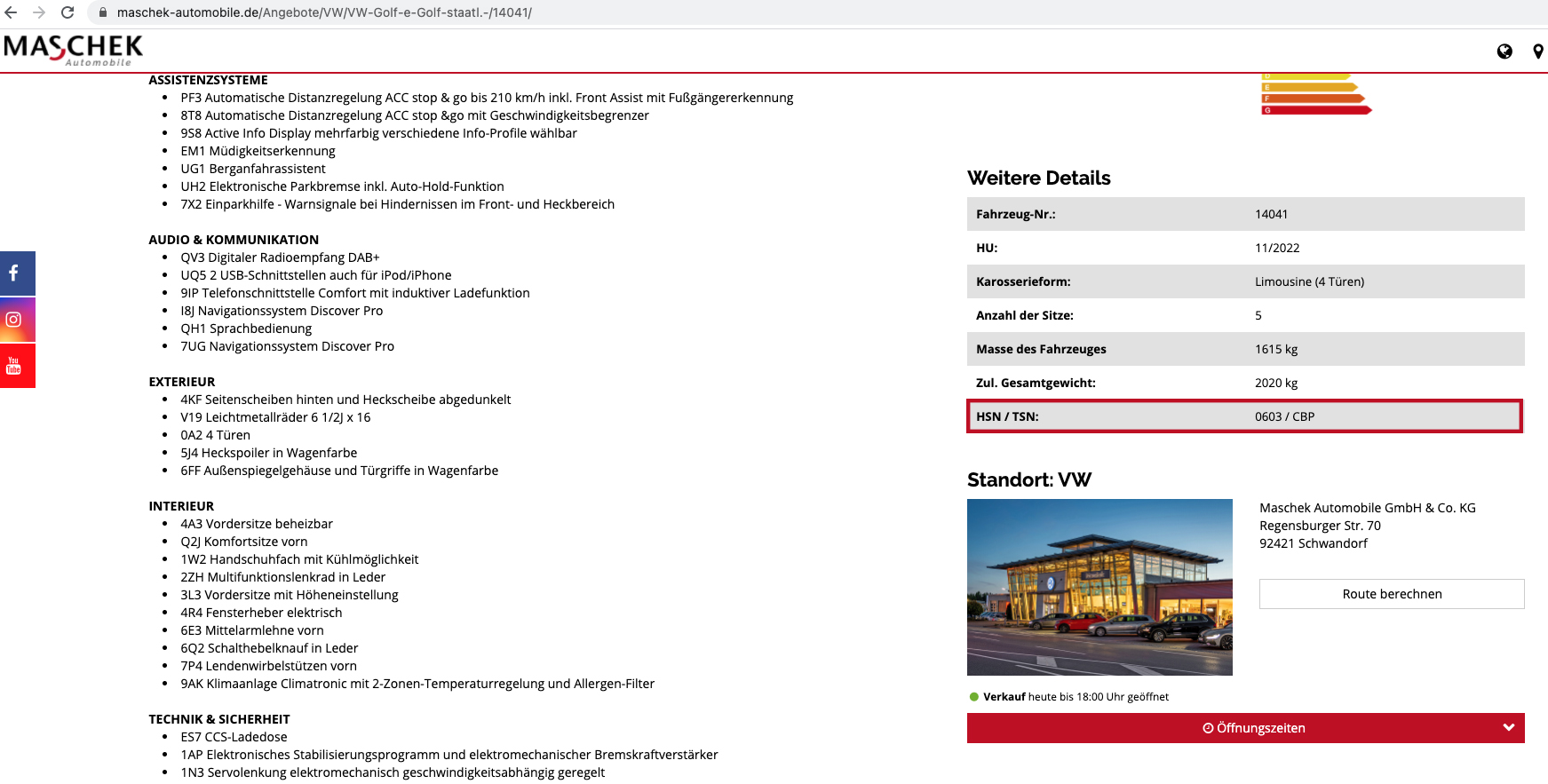This screenshot has height=784, width=1548.
Task: Open the Facebook sidebar icon
Action: (x=17, y=273)
